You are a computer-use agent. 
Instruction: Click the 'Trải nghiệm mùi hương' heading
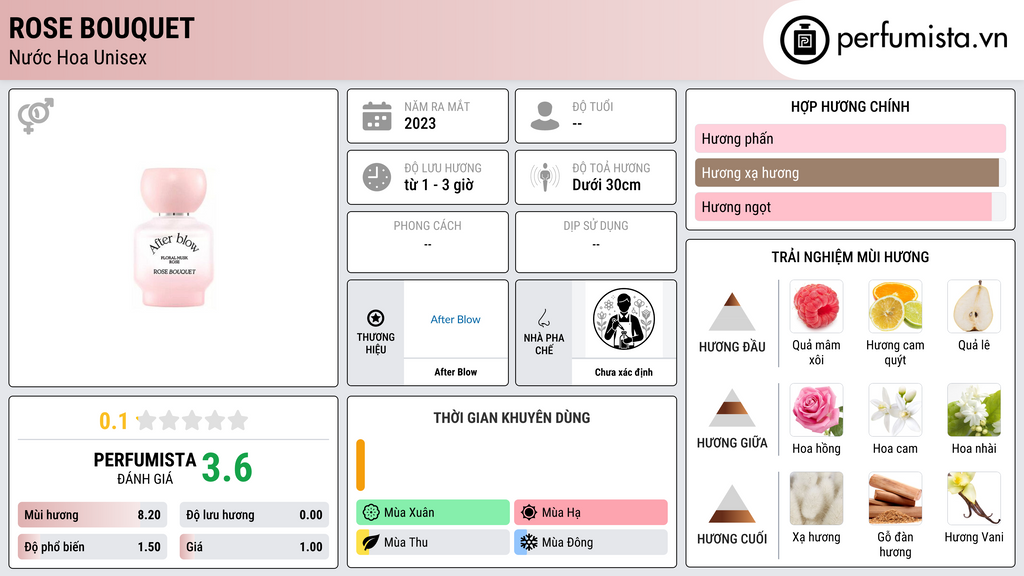pos(850,257)
